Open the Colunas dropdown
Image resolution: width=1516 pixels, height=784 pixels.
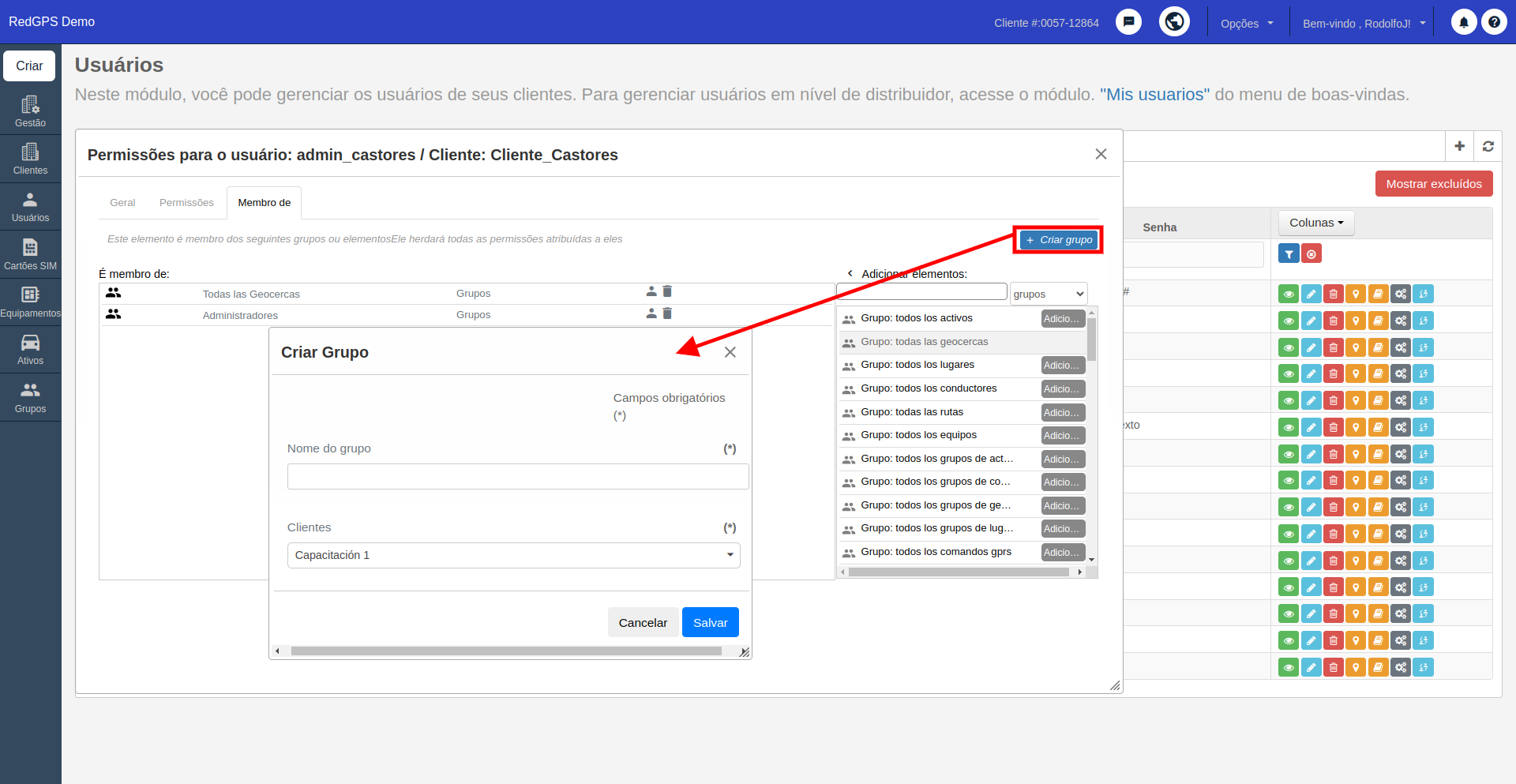(1316, 223)
